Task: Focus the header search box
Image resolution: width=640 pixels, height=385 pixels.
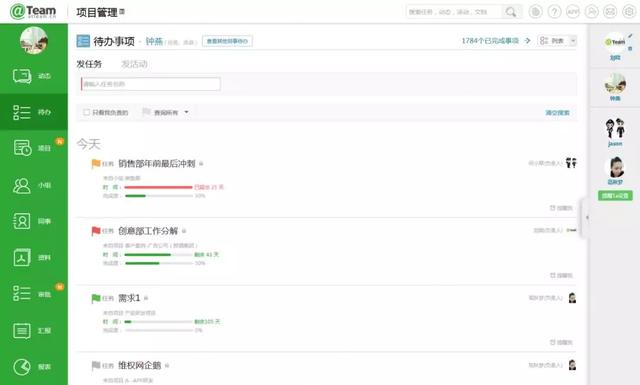Action: pyautogui.click(x=454, y=12)
